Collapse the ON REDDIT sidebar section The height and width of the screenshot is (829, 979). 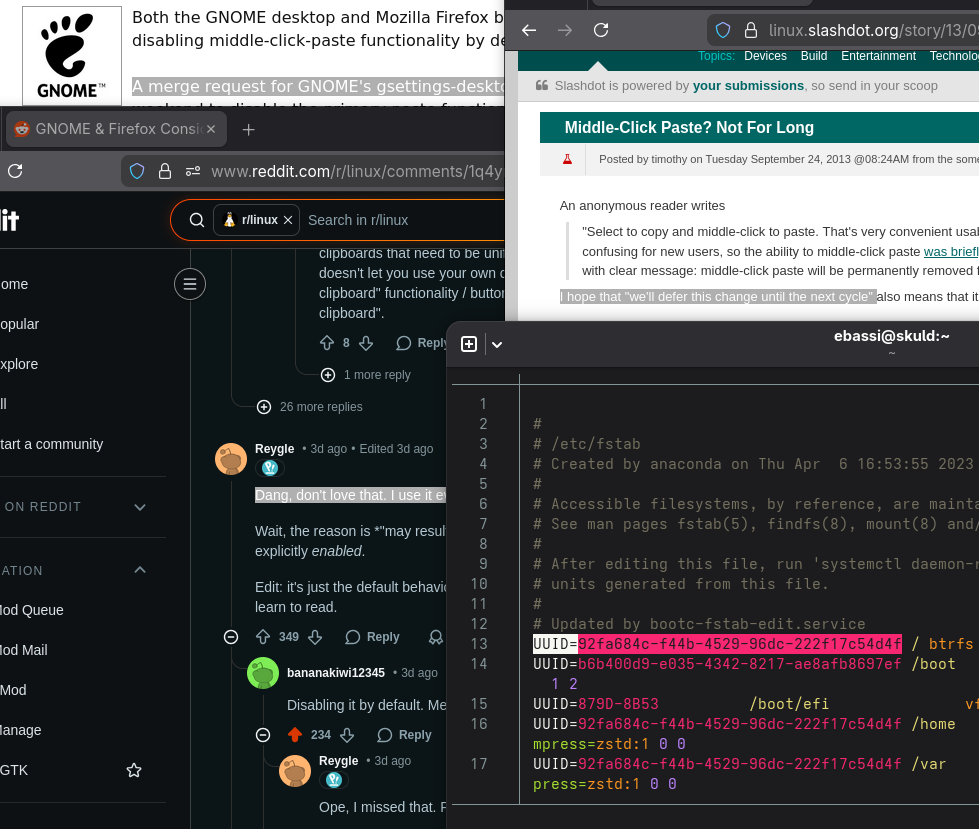140,507
